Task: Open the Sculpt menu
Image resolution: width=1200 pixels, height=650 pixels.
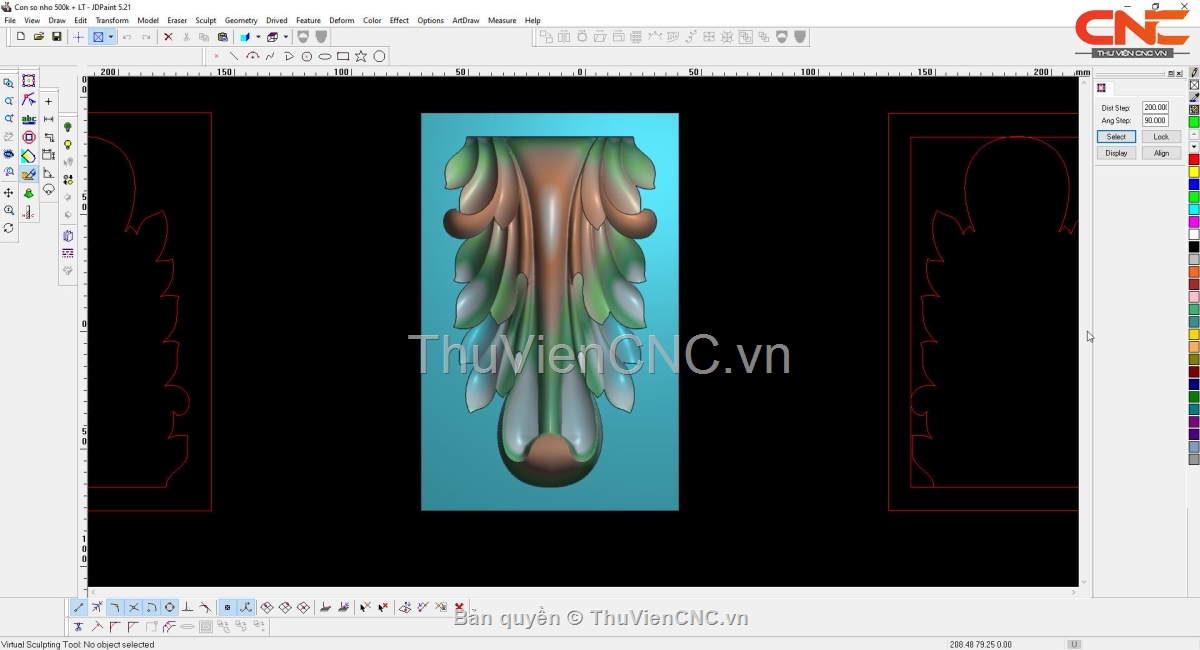Action: pyautogui.click(x=206, y=20)
